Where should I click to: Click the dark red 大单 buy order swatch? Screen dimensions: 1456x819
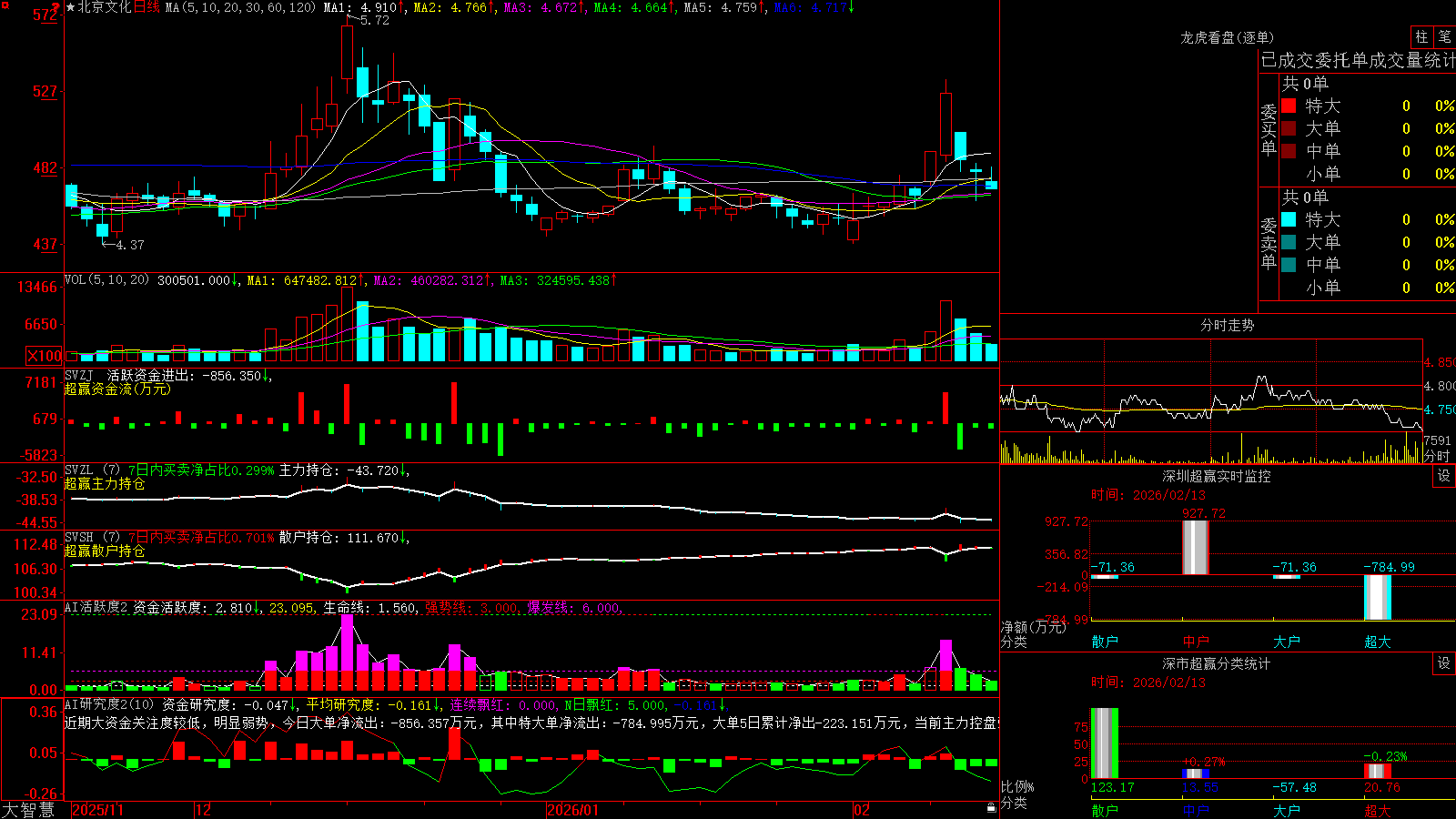[x=1289, y=128]
